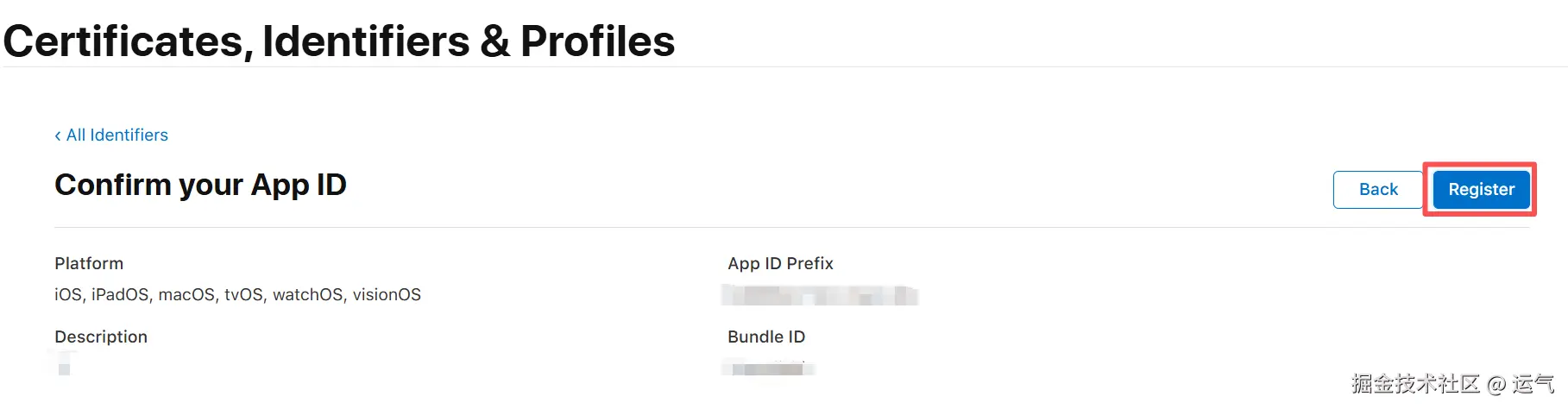Click the tvOS platform text
This screenshot has height=409, width=1568.
243,295
